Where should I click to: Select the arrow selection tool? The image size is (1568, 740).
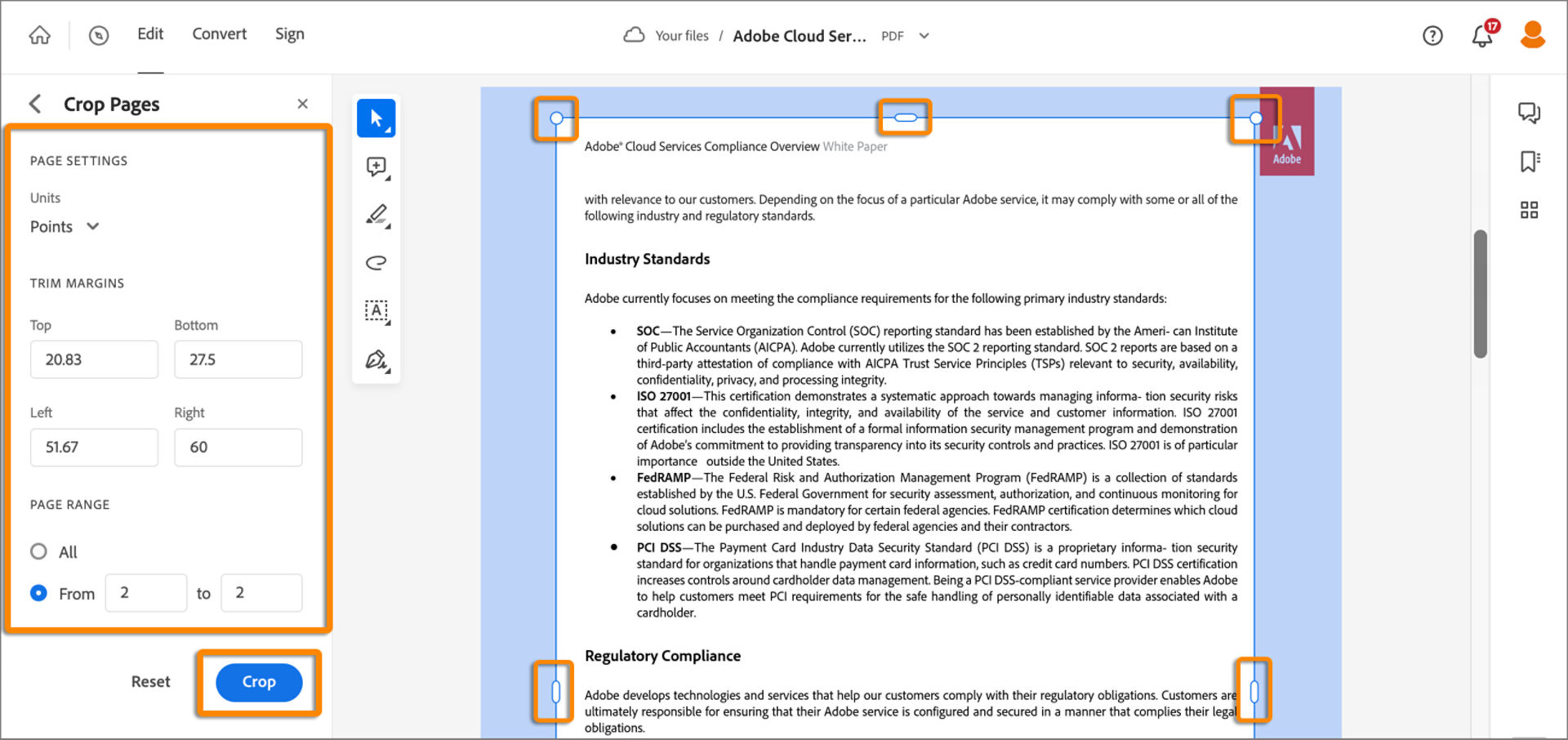click(x=376, y=118)
